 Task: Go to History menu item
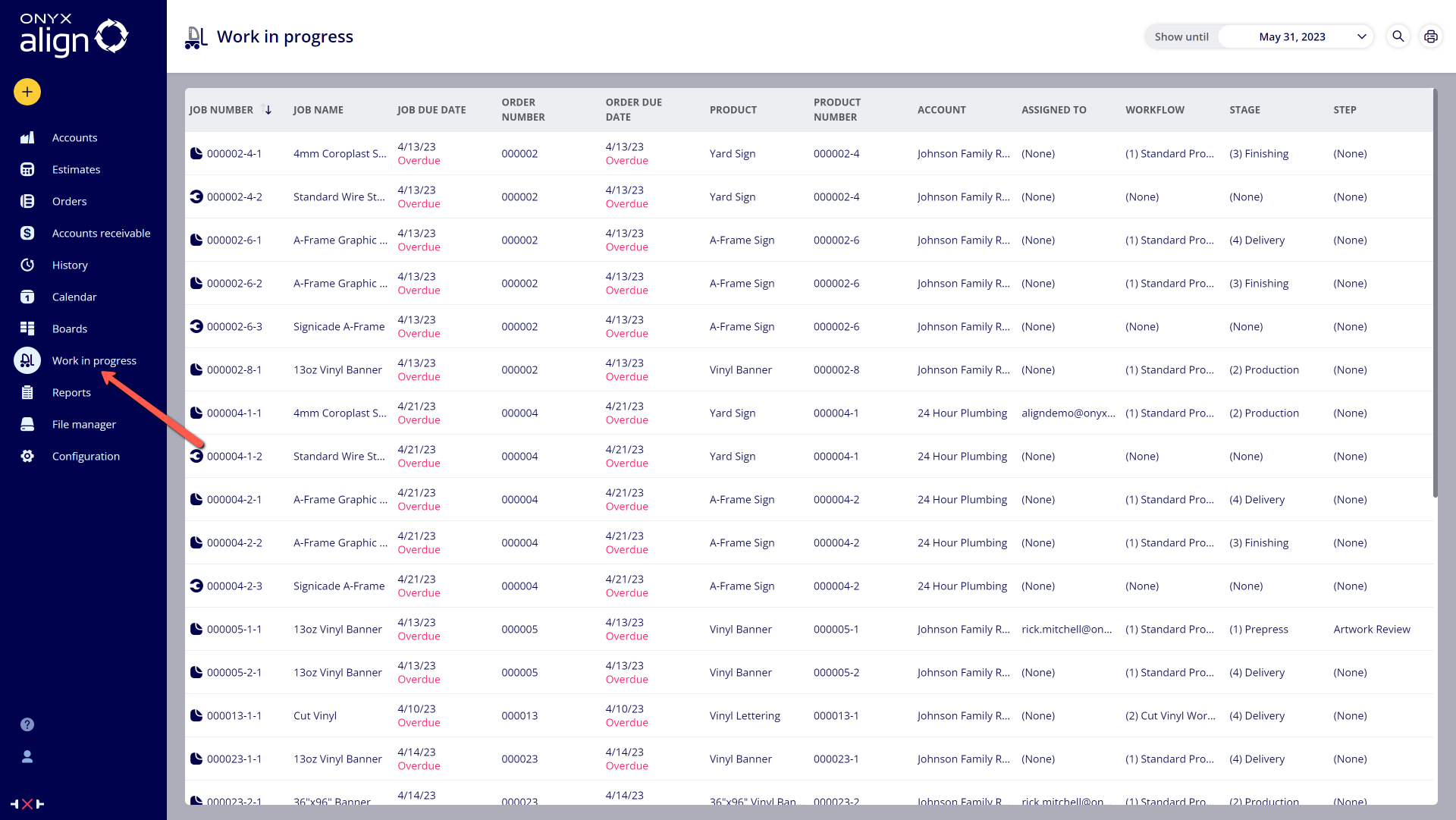pos(70,265)
